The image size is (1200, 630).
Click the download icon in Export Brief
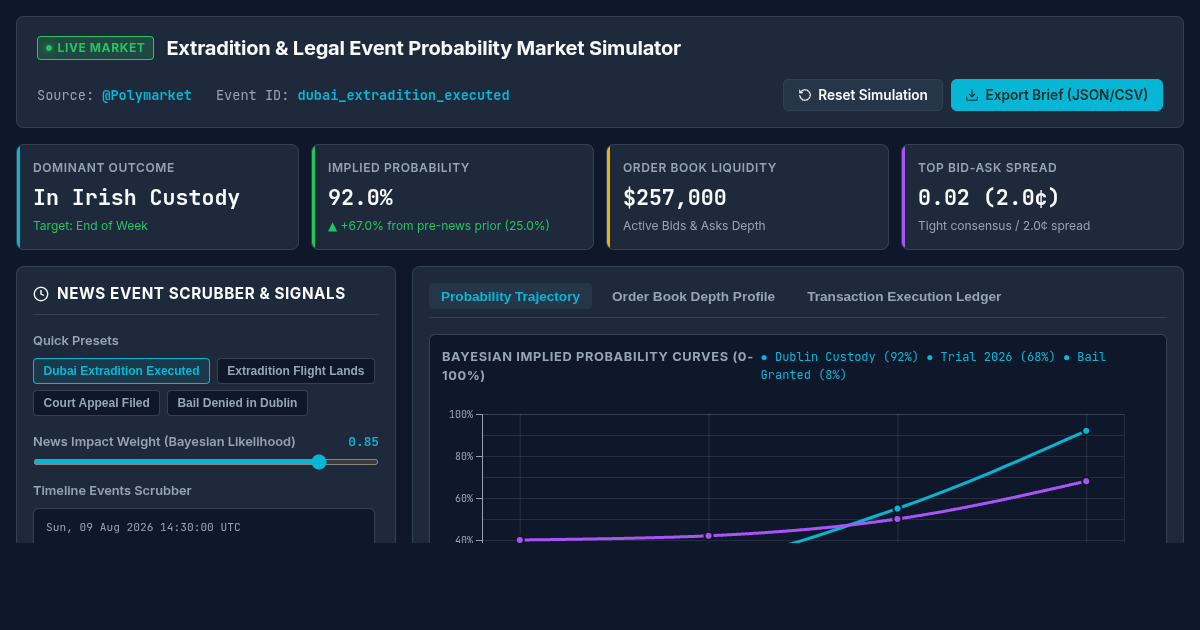pyautogui.click(x=972, y=95)
